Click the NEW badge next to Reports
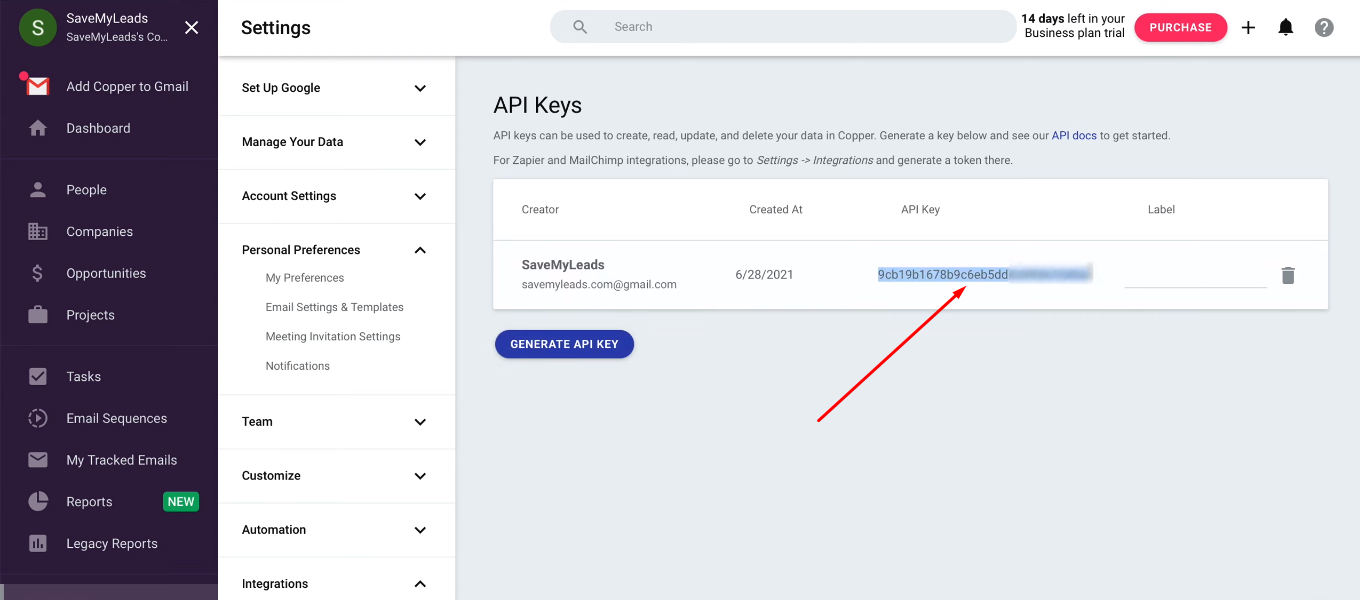 (x=181, y=502)
